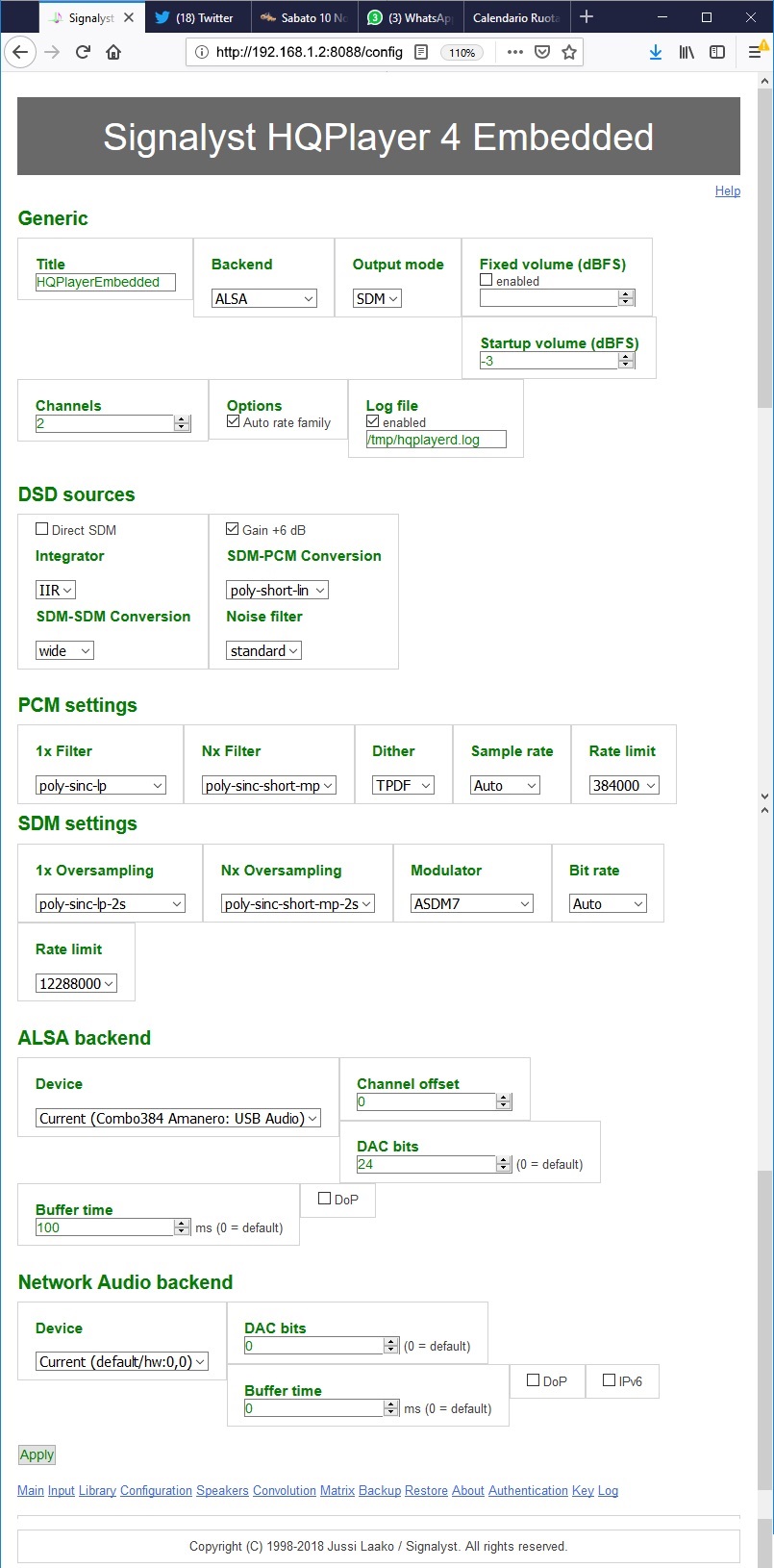Open the Firefox Library icon
This screenshot has height=1568, width=774.
point(687,52)
